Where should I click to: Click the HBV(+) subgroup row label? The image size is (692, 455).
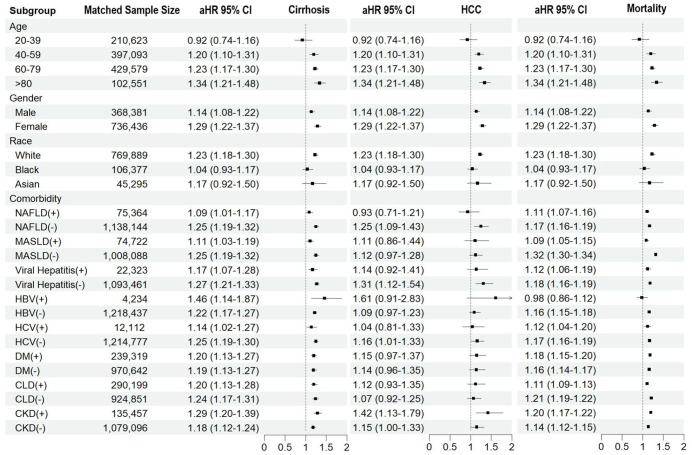coord(31,299)
